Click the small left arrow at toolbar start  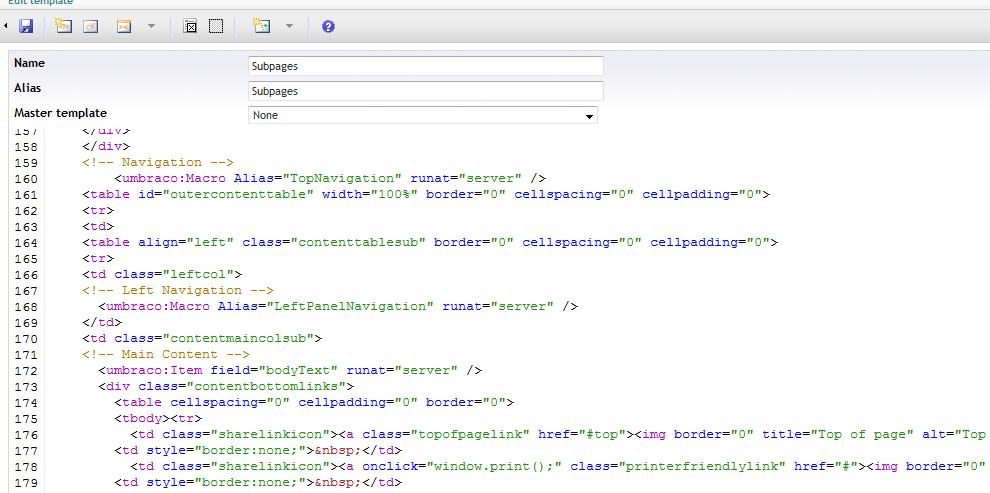tap(6, 26)
